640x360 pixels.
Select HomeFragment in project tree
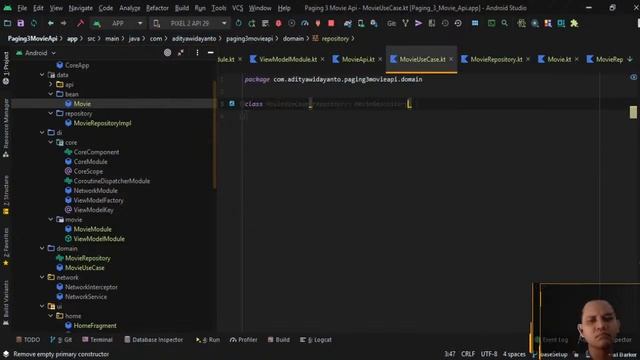[95, 326]
